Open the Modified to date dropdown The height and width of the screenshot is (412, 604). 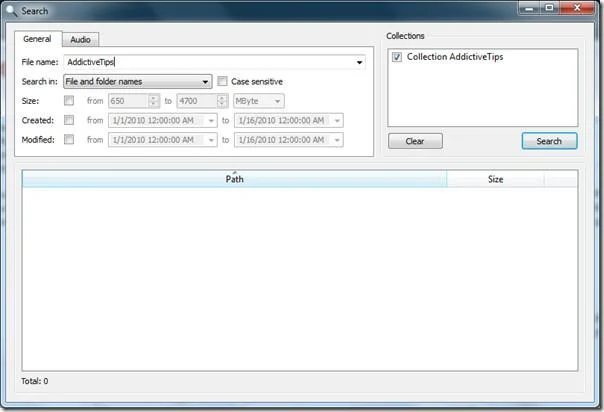pos(337,140)
